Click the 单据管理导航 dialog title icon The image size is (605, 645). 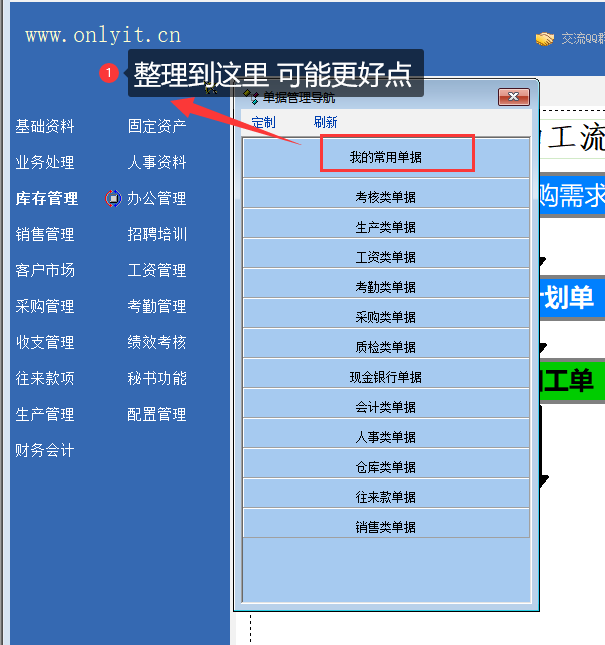[251, 97]
